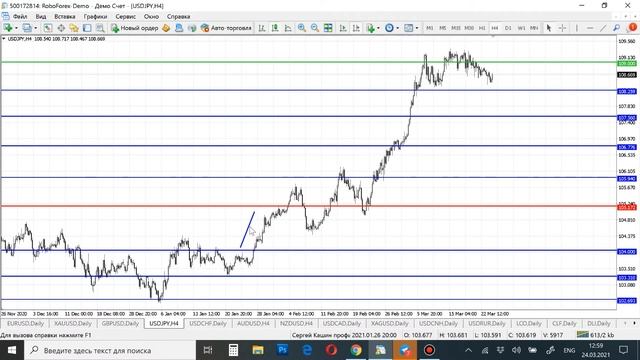The height and width of the screenshot is (360, 640).
Task: Select the Cursor arrow tool
Action: point(549,28)
